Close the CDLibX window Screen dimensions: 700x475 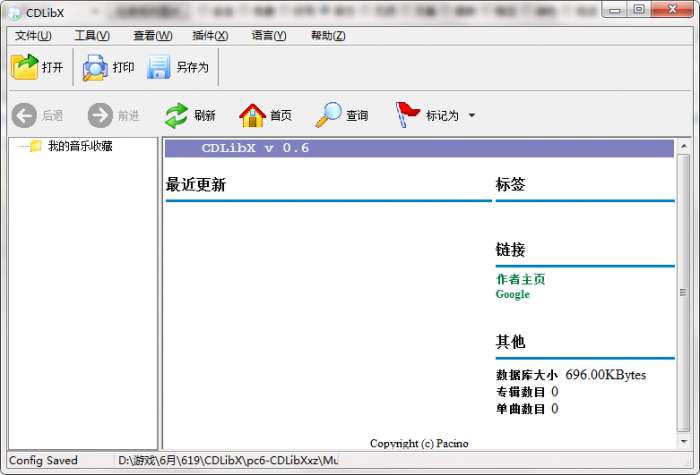coord(672,10)
